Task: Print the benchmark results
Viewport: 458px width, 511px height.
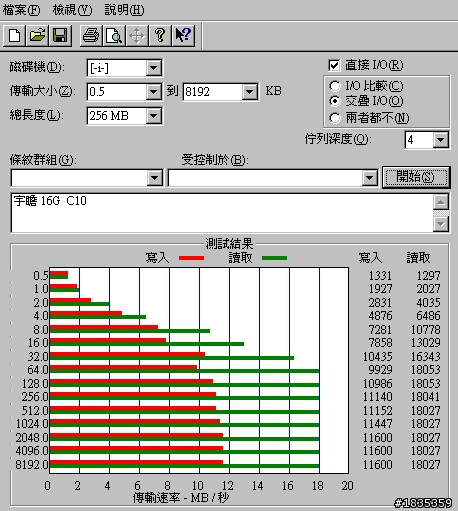Action: (x=91, y=35)
